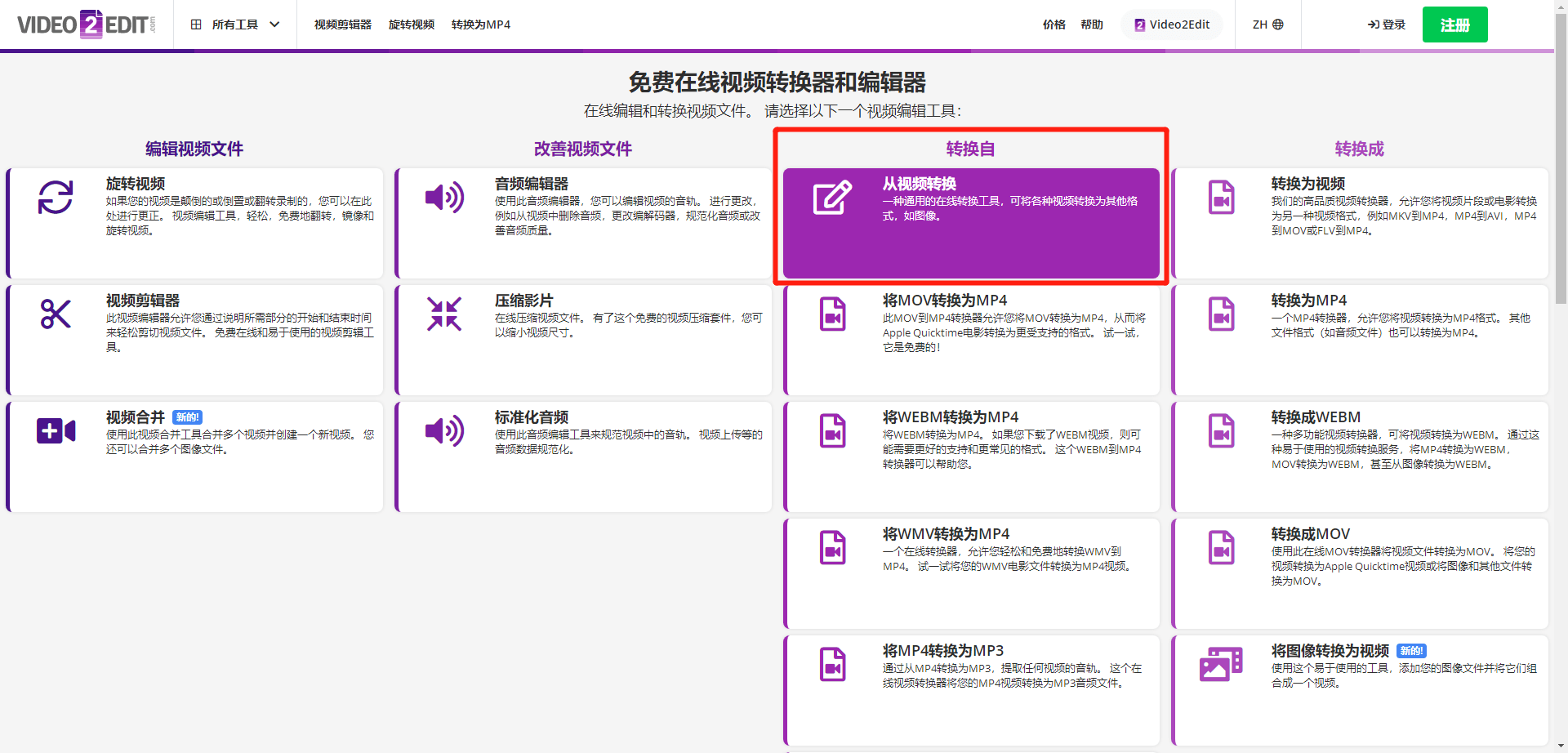
Task: Open the 将MOV转换为MP4 title
Action: (945, 301)
